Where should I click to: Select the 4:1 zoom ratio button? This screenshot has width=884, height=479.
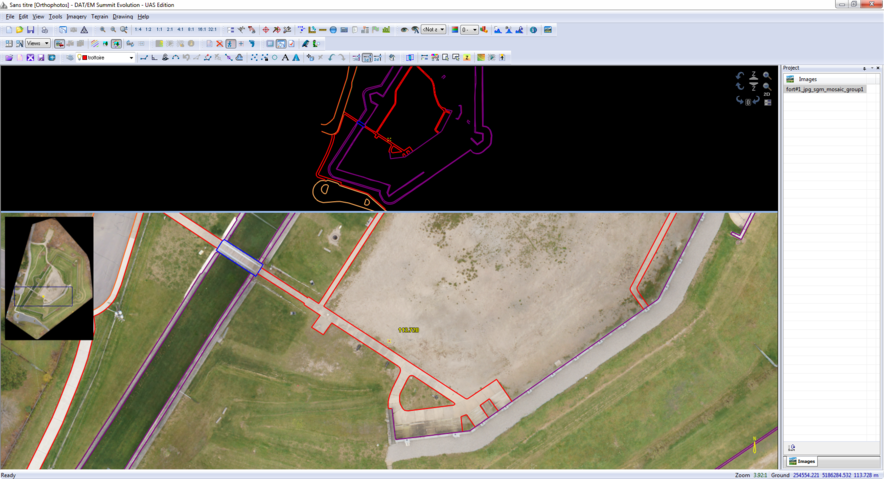click(180, 29)
